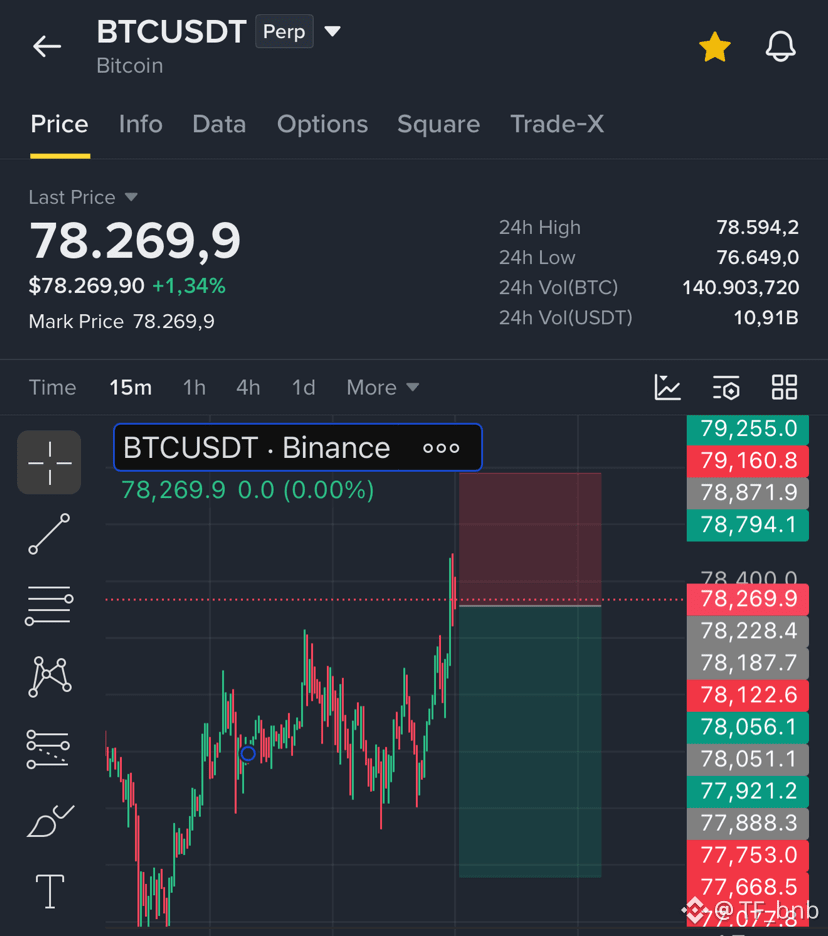Click the 78,051.1 gray price label
The width and height of the screenshot is (828, 936).
(x=748, y=759)
